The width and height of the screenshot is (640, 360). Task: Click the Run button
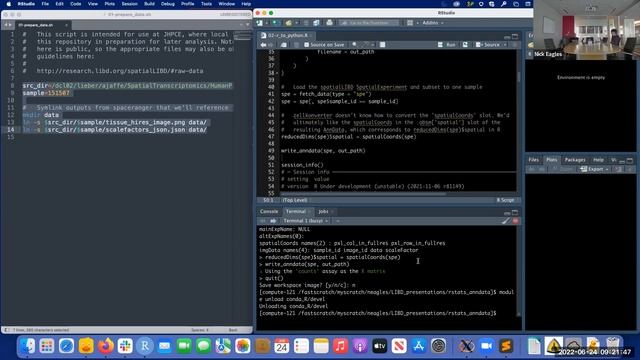click(447, 44)
